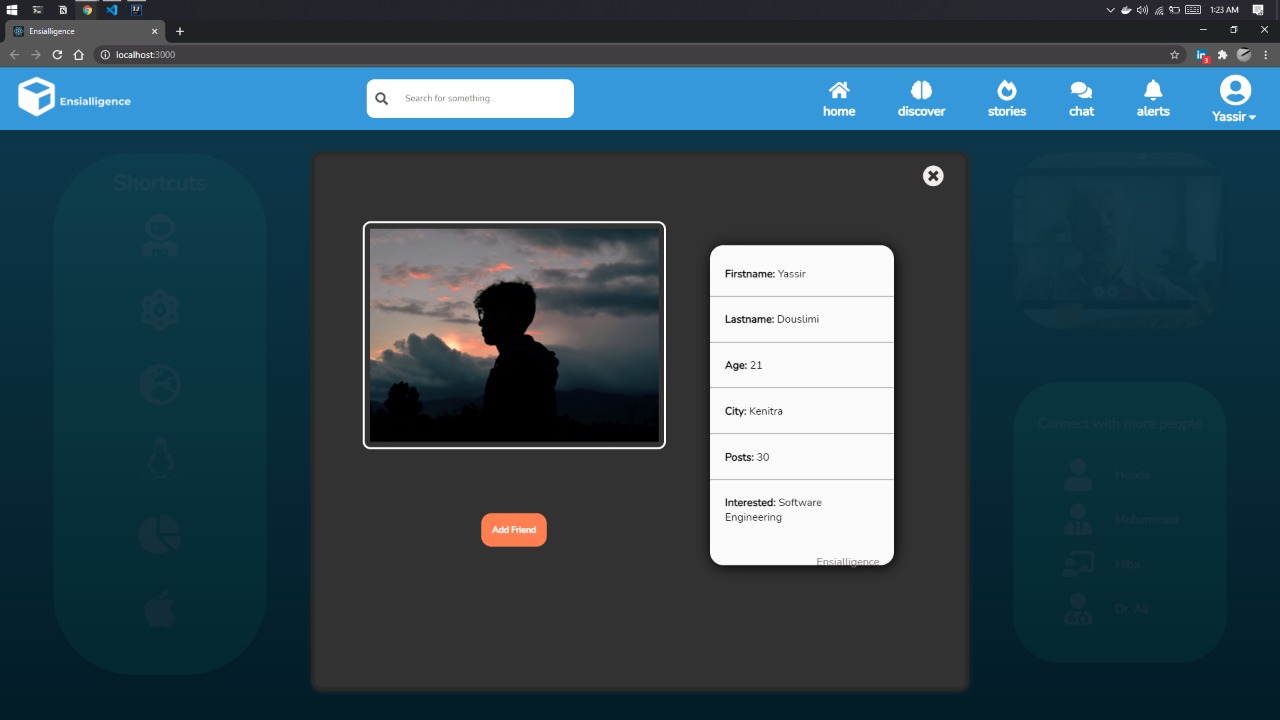Click the discover icon in navbar
Image resolution: width=1280 pixels, height=720 pixels.
coord(921,95)
